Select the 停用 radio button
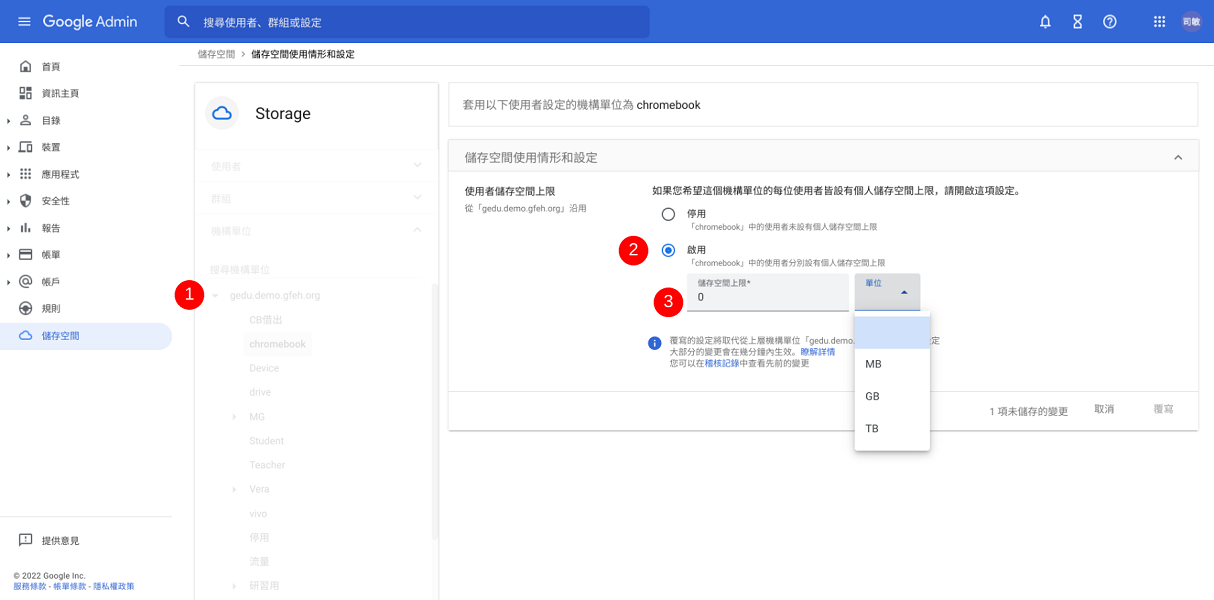The width and height of the screenshot is (1214, 600). (x=669, y=215)
